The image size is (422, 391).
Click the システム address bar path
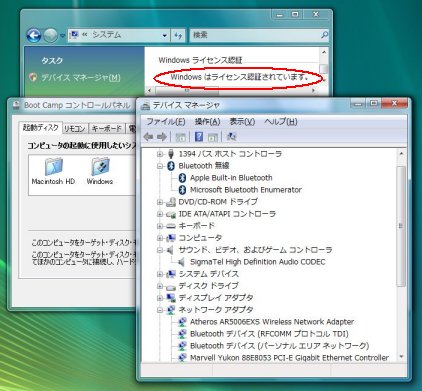tap(107, 35)
